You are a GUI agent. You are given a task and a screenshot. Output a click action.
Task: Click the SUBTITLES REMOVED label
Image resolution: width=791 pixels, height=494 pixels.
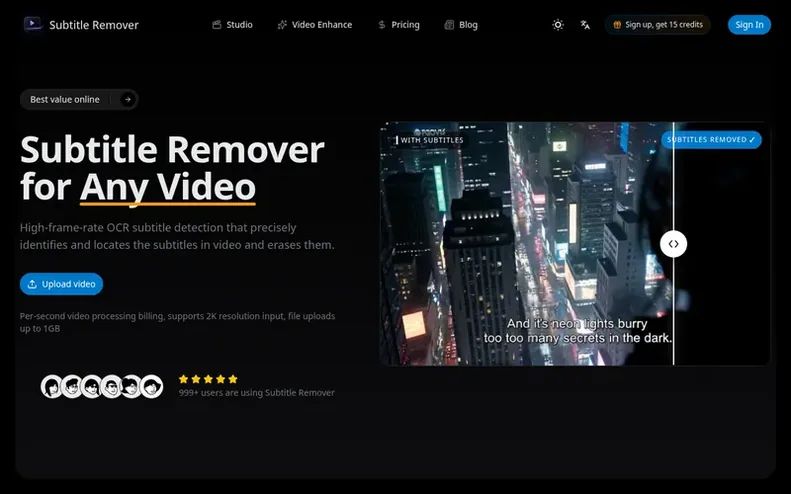click(711, 140)
